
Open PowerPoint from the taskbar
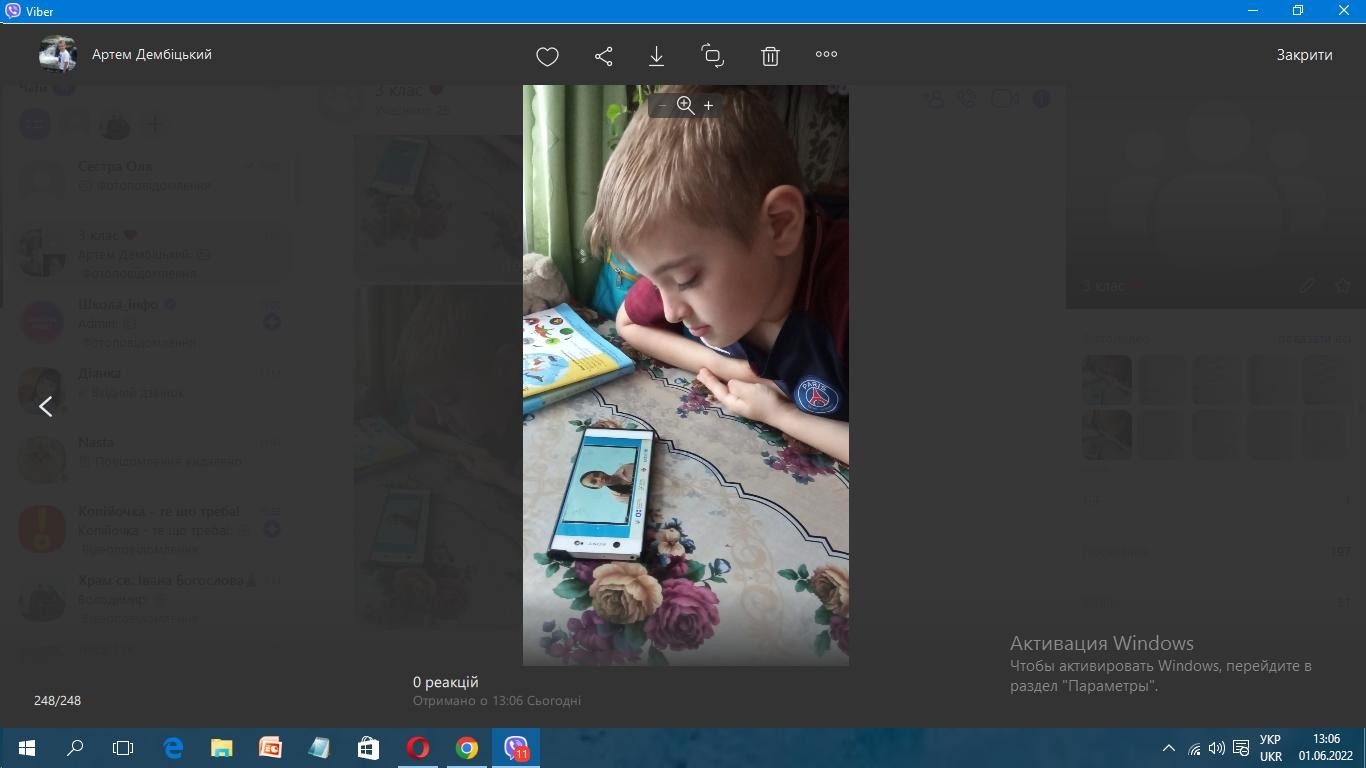click(x=270, y=748)
